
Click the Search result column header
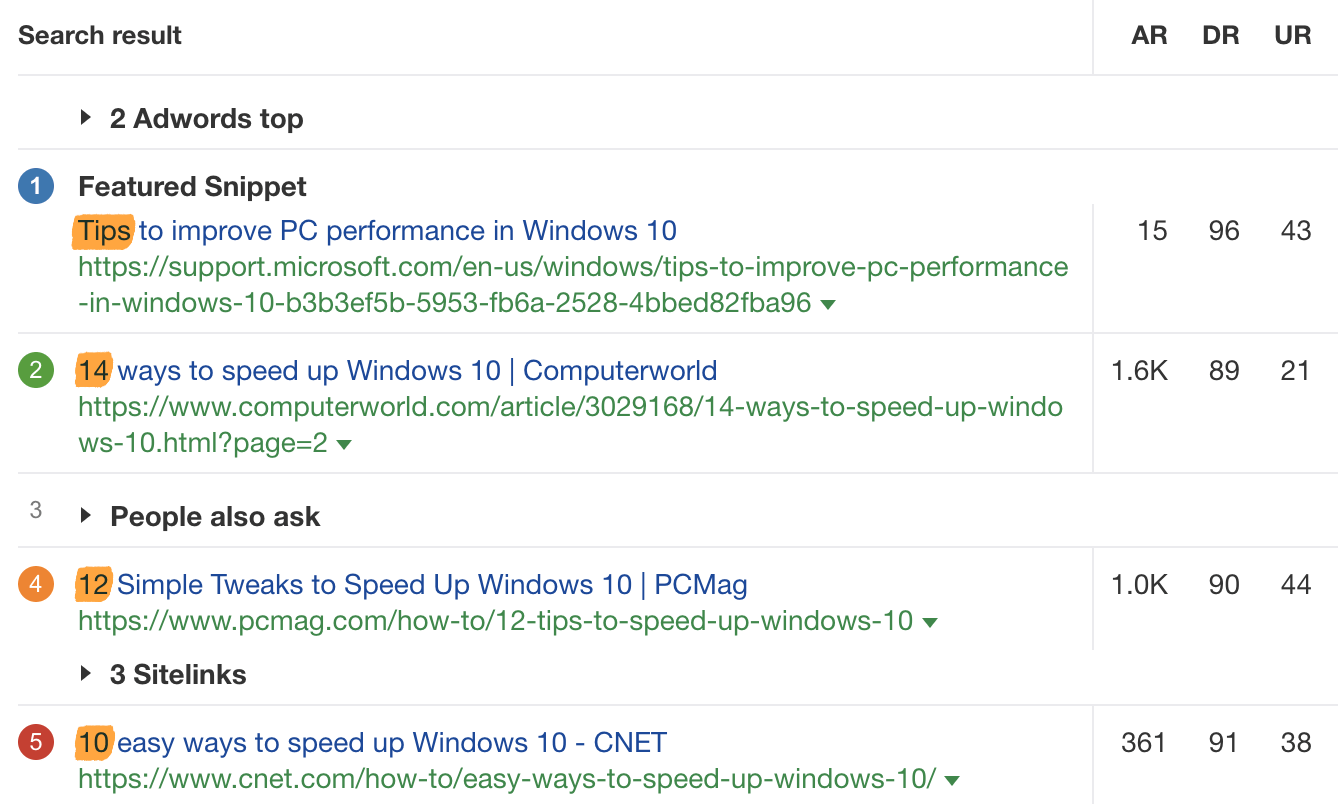click(x=100, y=36)
